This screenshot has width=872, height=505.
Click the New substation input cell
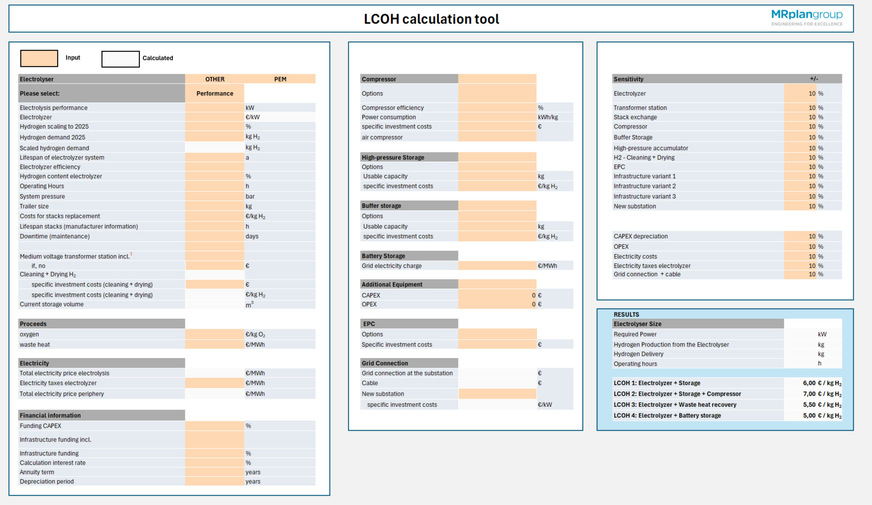[x=497, y=393]
